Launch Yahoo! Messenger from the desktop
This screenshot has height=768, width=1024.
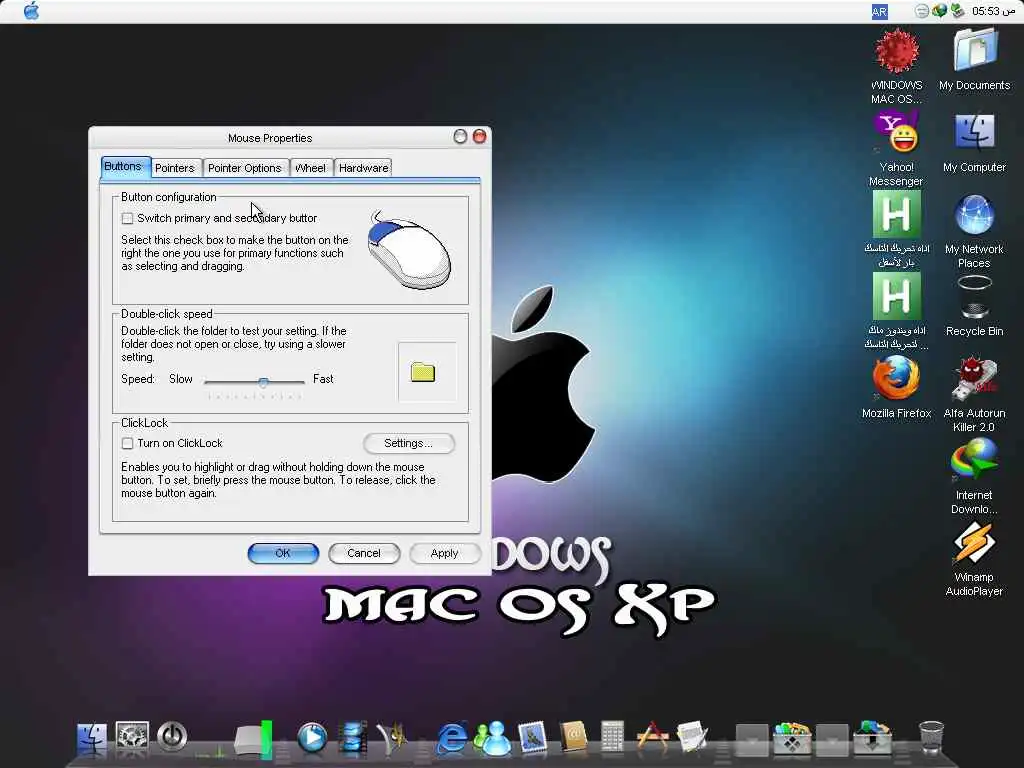pos(897,149)
